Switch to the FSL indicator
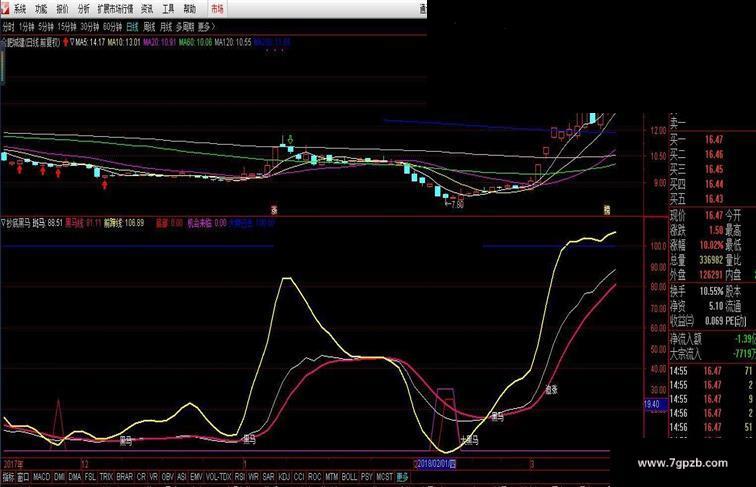Image resolution: width=756 pixels, height=487 pixels. coord(90,477)
